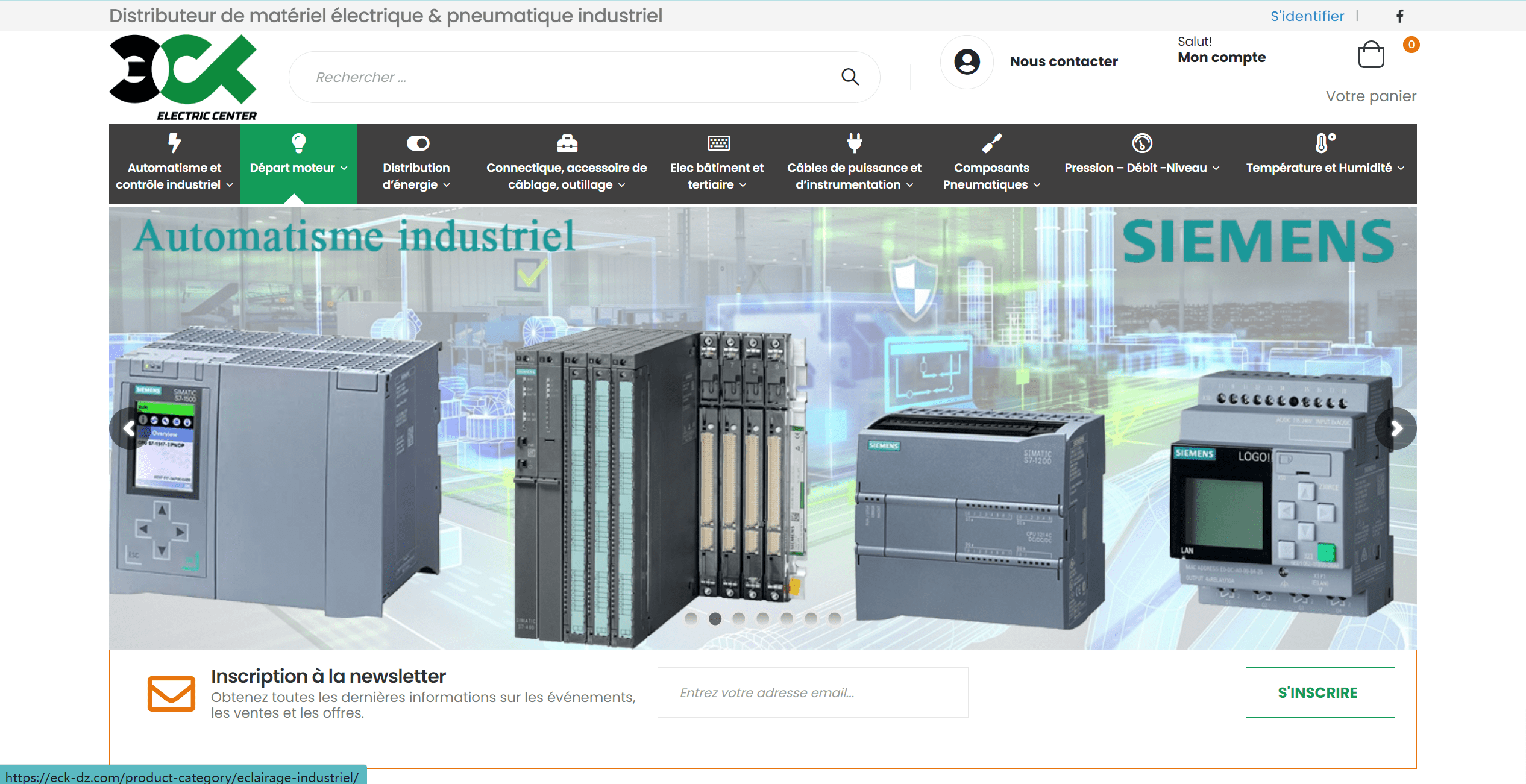The image size is (1526, 784).
Task: Select the first carousel slide dot
Action: 691,618
